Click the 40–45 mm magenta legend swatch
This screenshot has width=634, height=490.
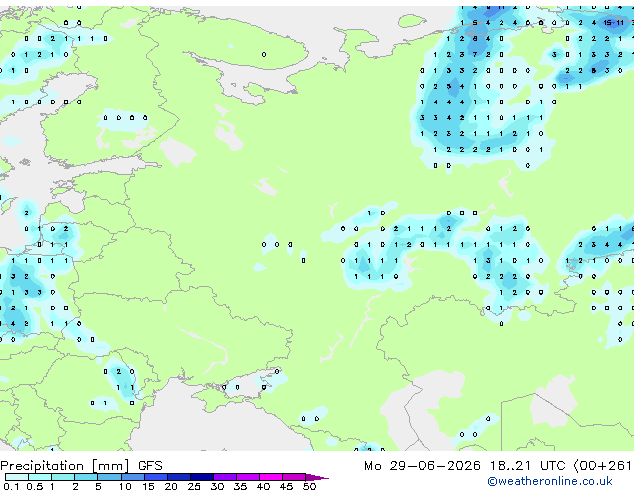[x=271, y=477]
